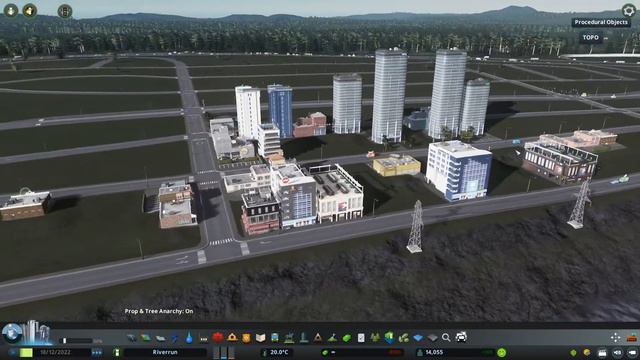Screen dimensions: 640x360
Task: Select the Bulldozer tool
Action: [x=632, y=338]
